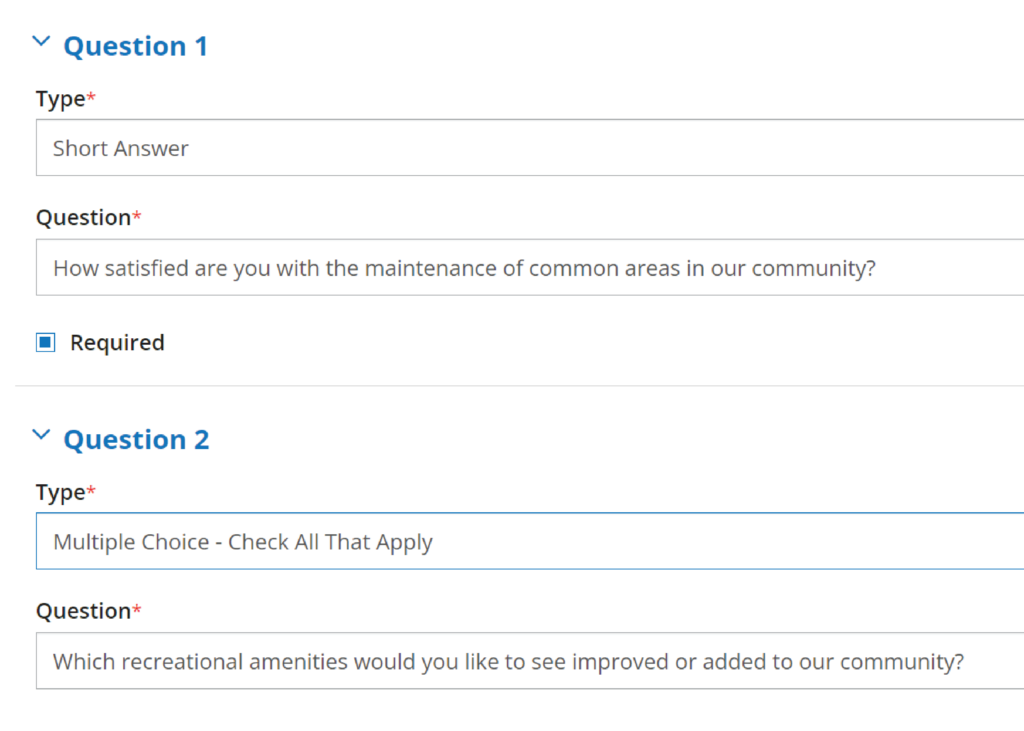Select Multiple Choice - Check All That Apply value
The width and height of the screenshot is (1024, 731).
[x=243, y=542]
